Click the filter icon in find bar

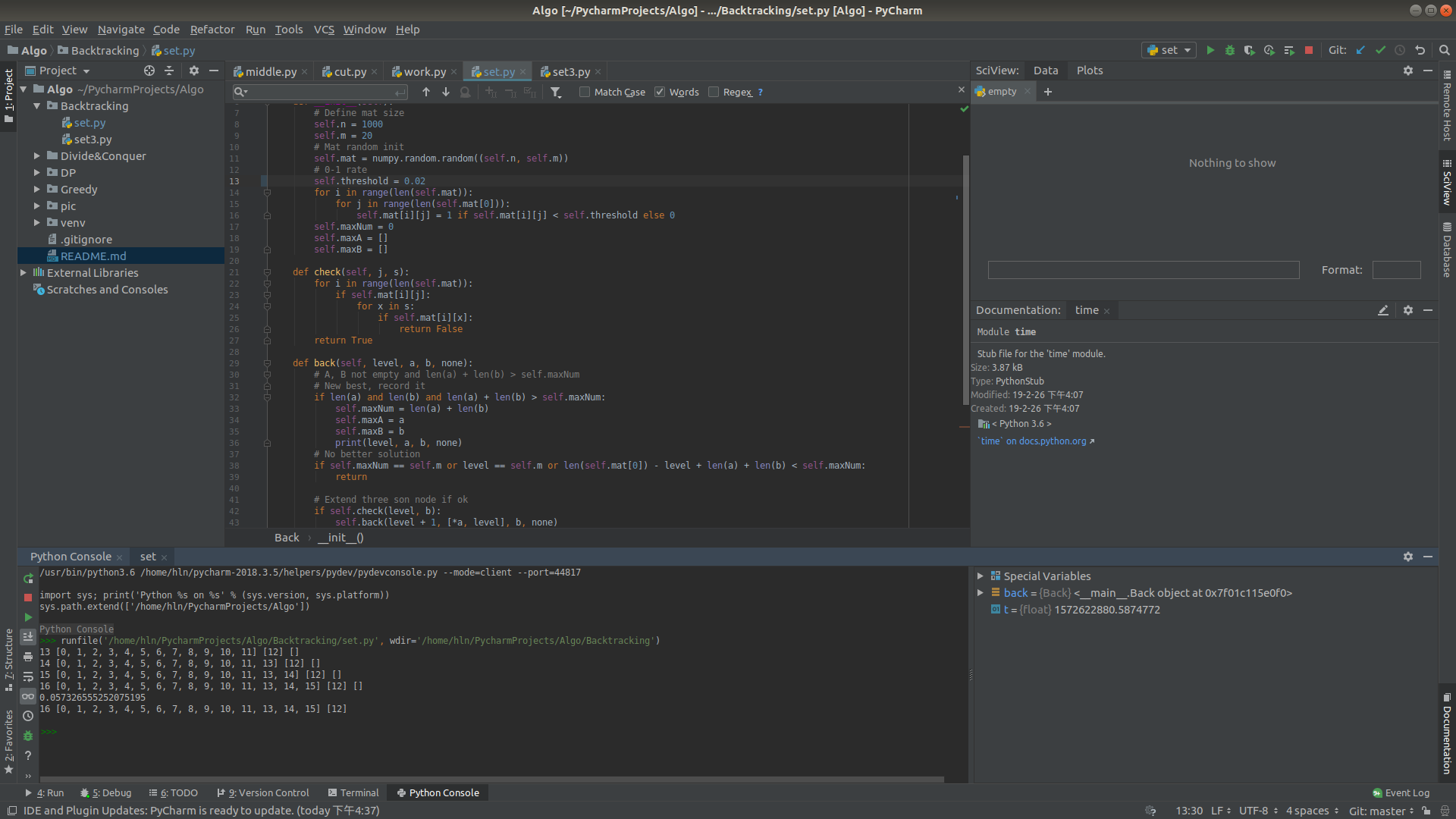click(556, 92)
